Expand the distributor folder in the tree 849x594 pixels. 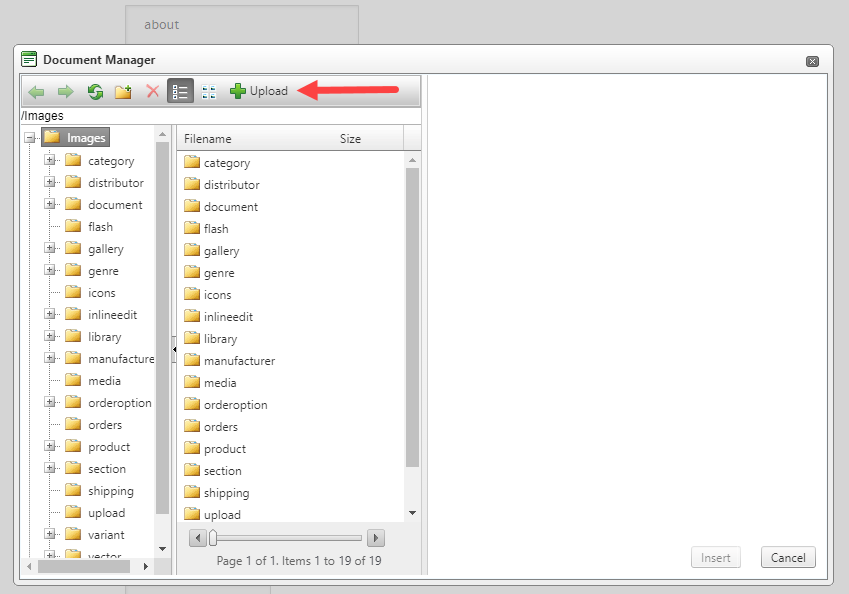(x=50, y=182)
